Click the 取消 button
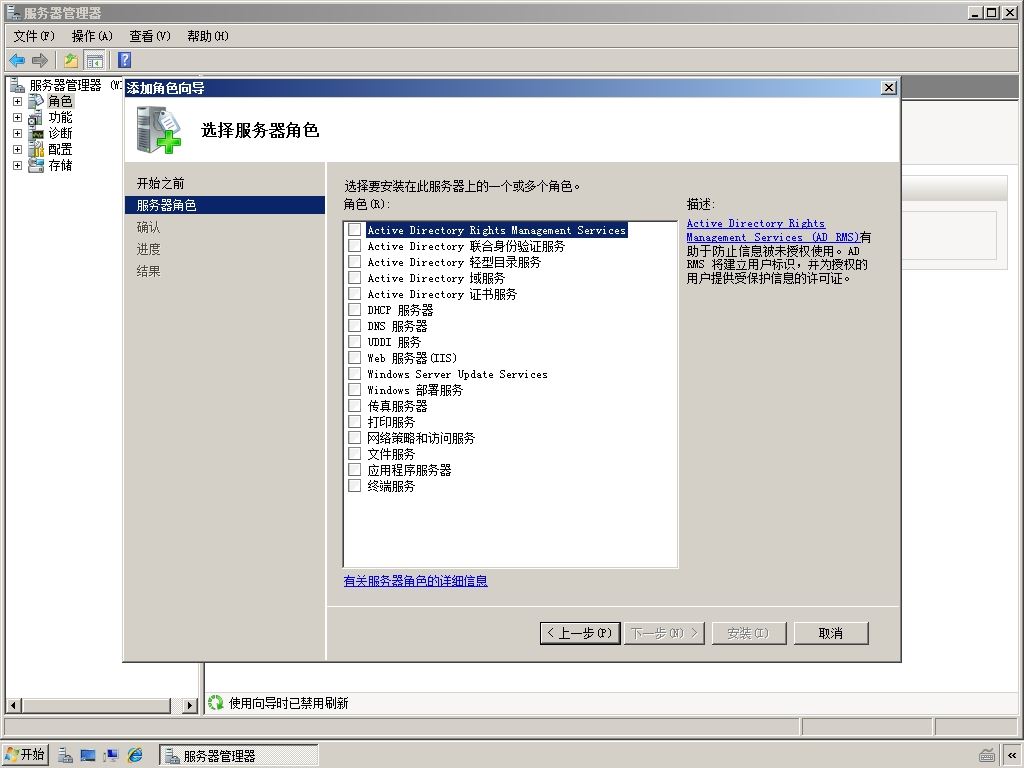 click(x=831, y=633)
